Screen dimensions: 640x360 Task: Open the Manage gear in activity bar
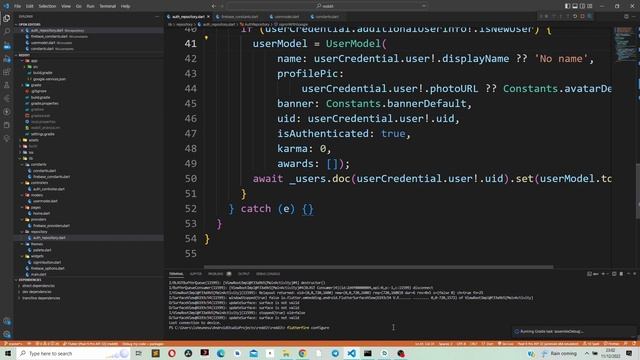(7, 334)
